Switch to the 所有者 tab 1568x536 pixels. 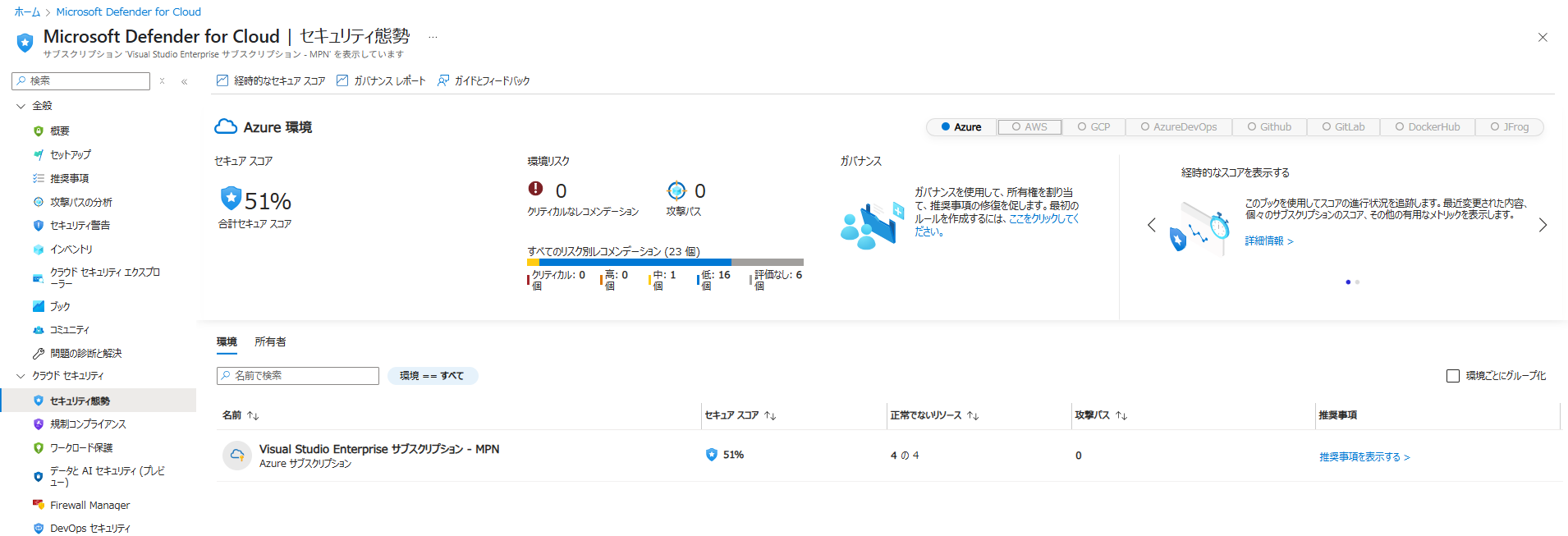(270, 342)
